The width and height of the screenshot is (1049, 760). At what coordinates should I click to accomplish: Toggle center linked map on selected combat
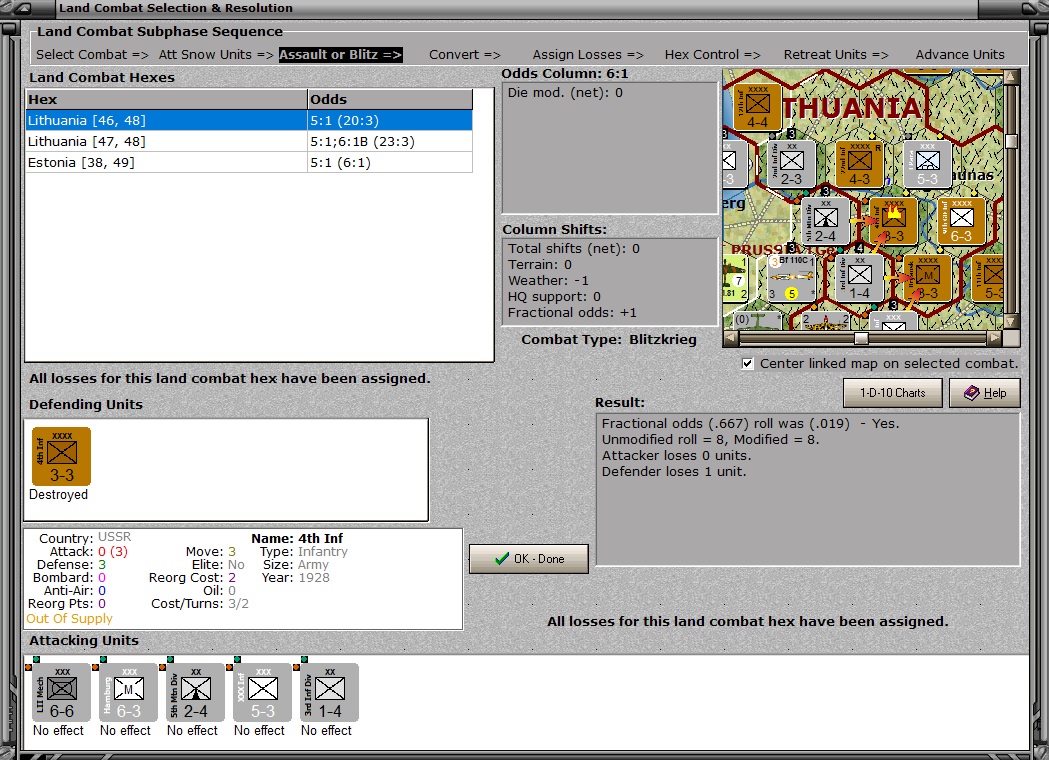[748, 364]
